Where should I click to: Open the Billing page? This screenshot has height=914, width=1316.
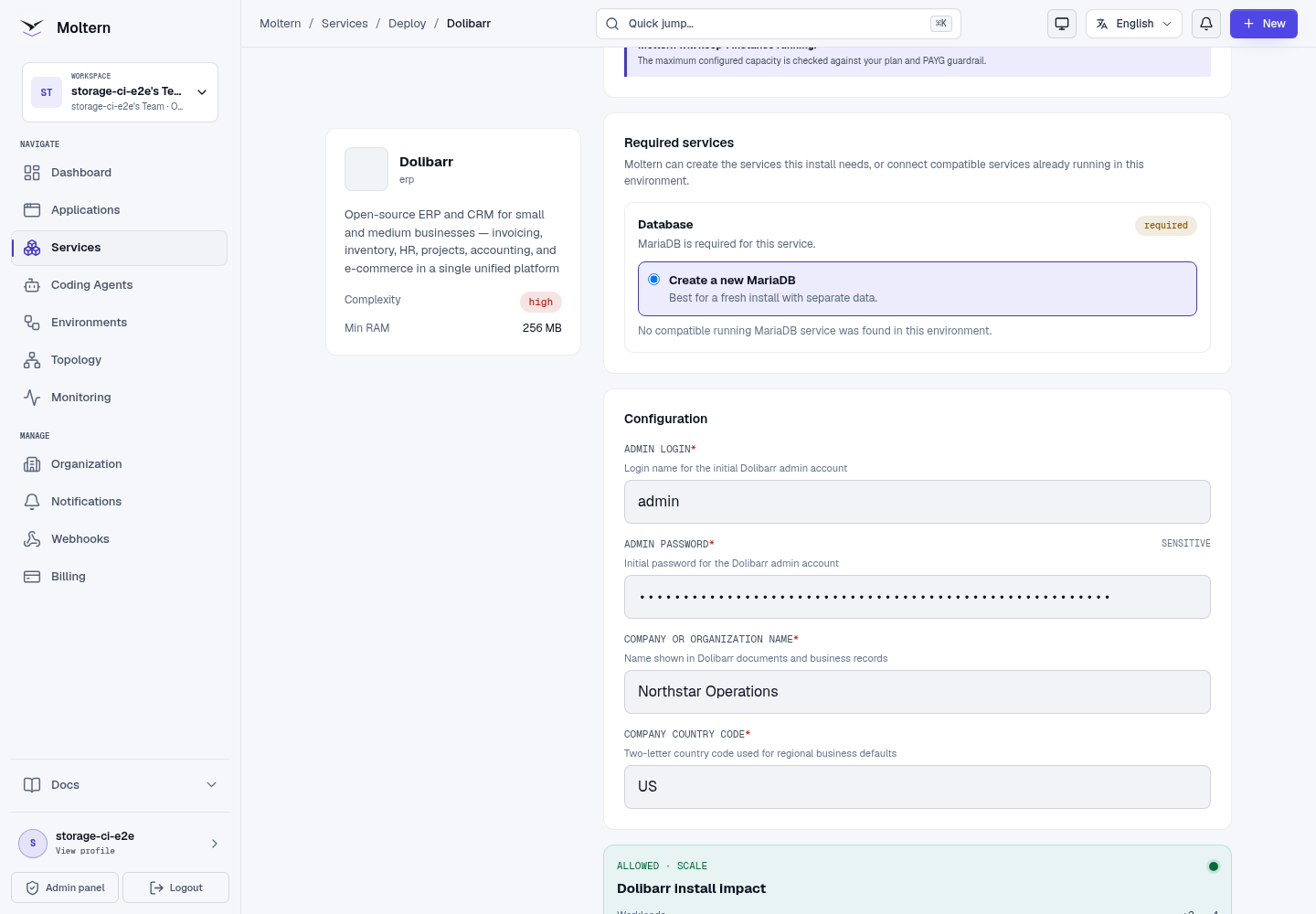(120, 577)
